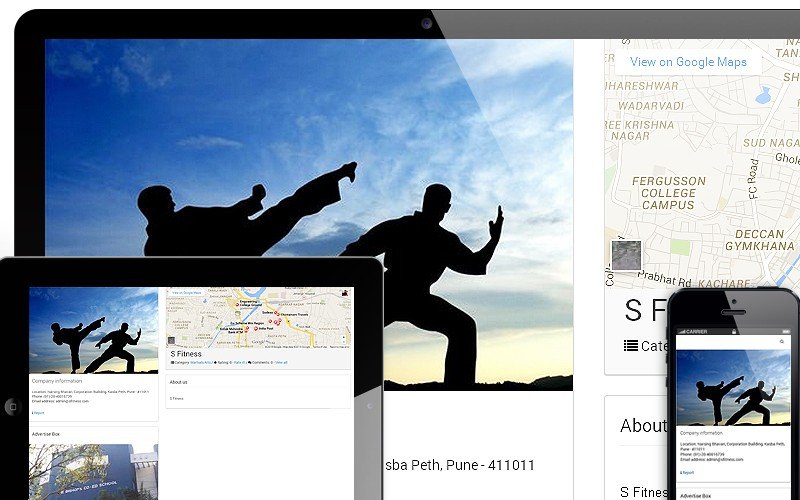Viewport: 800px width, 500px height.
Task: Click the S Fitness title on tablet
Action: (186, 354)
